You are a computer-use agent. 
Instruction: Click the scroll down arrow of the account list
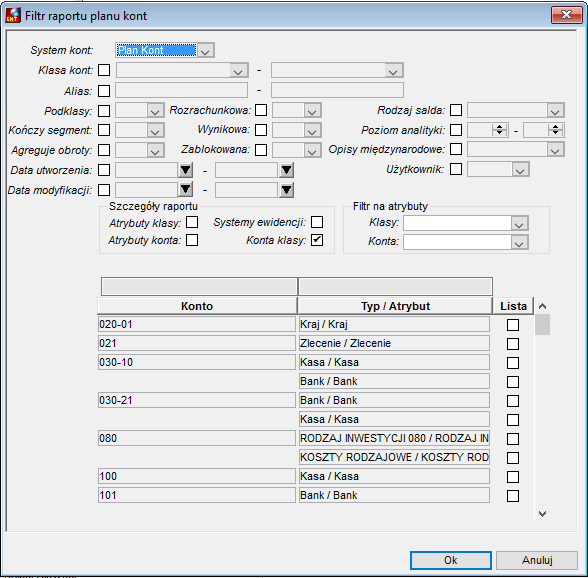pyautogui.click(x=542, y=513)
